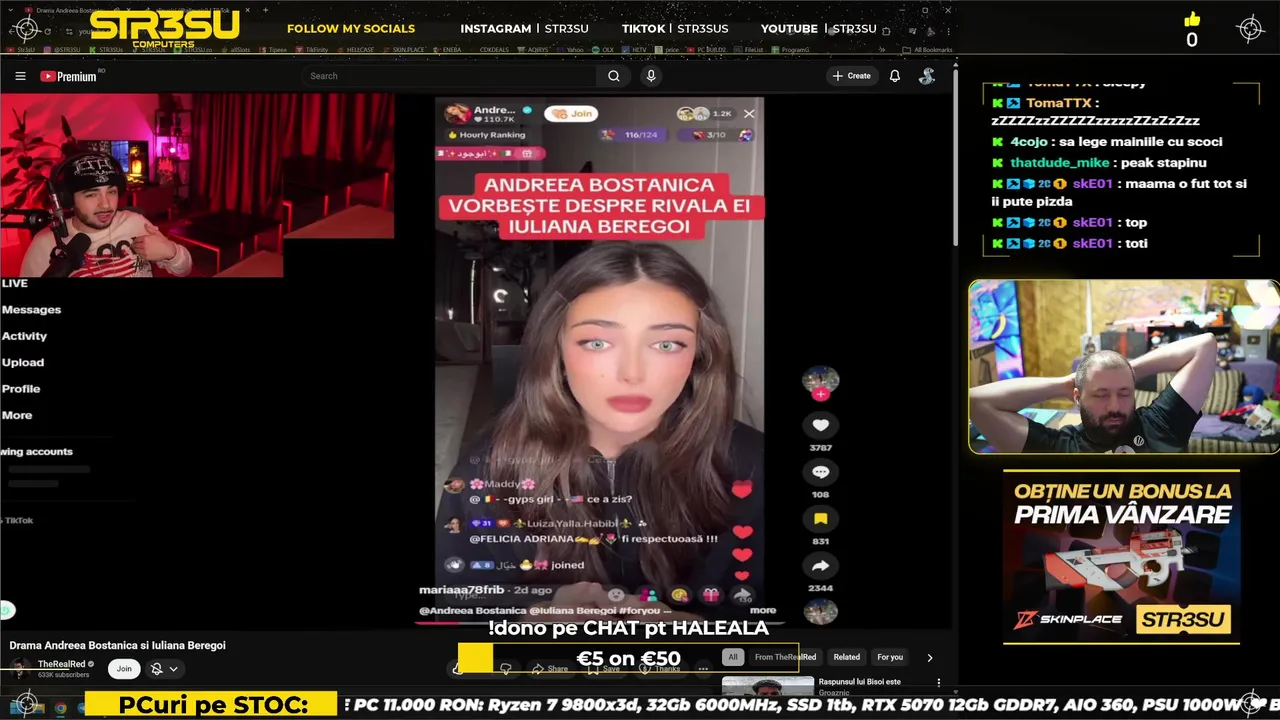
Task: Open the AQIRYS bookmark
Action: click(533, 49)
